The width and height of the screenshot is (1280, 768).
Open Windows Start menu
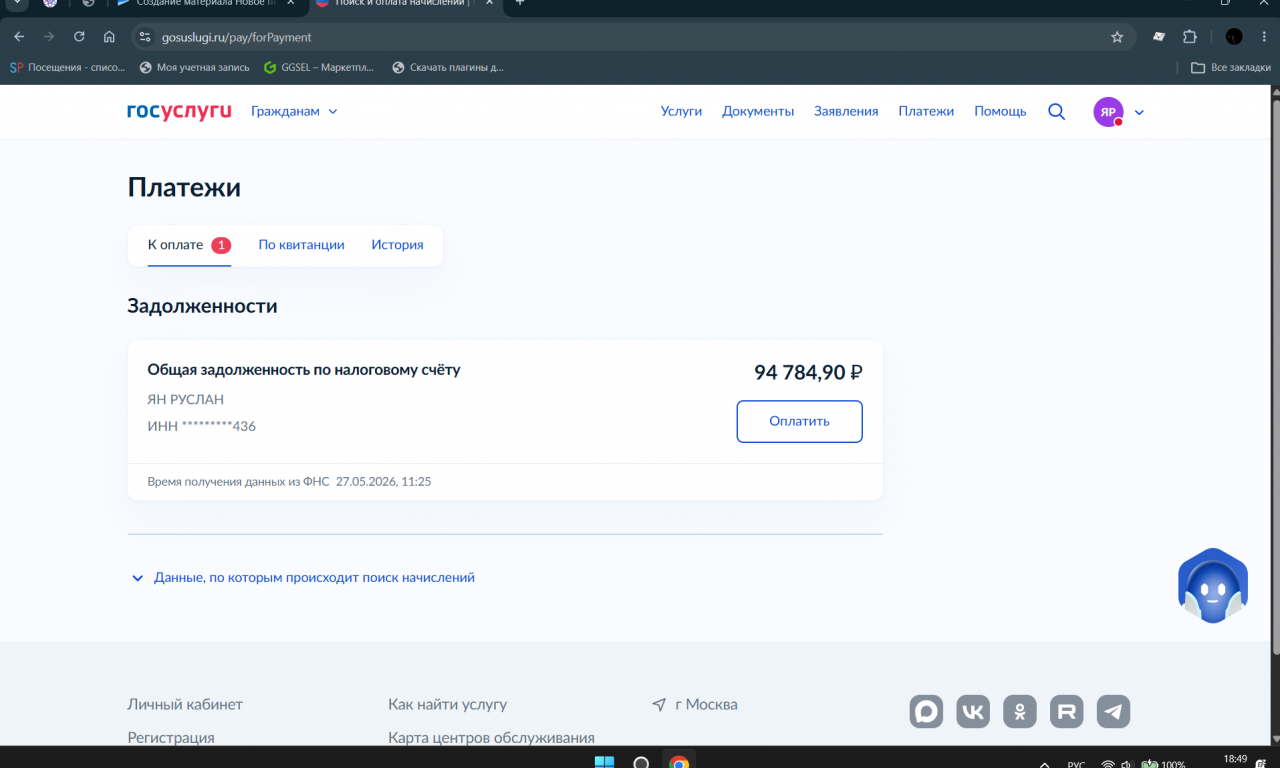(604, 762)
